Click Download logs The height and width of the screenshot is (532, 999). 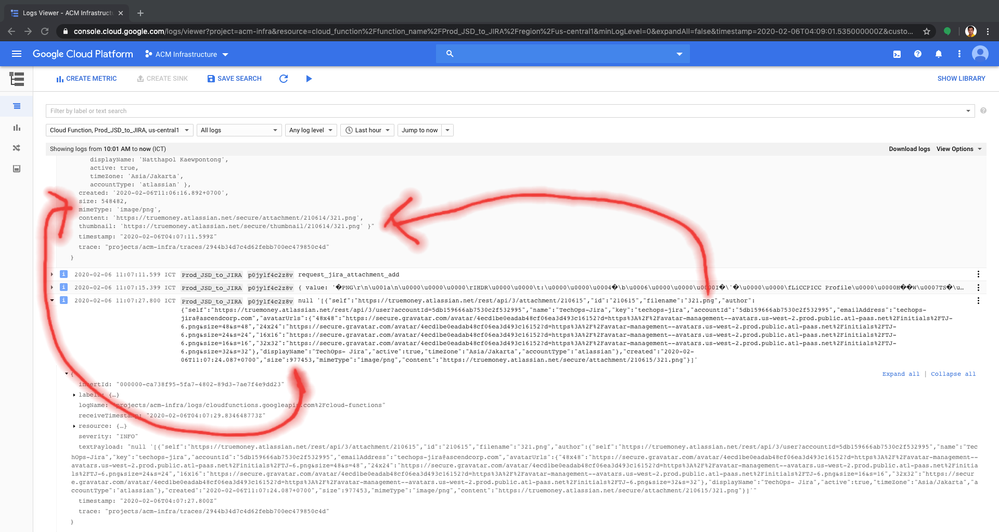click(909, 148)
